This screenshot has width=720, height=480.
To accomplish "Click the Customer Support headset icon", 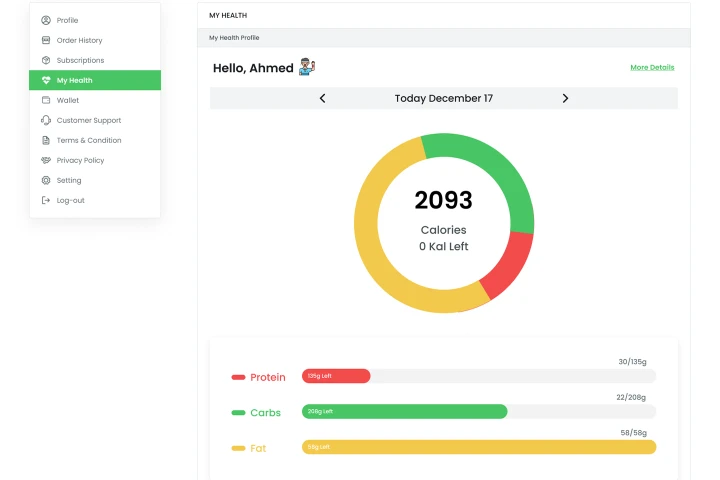I will click(46, 120).
